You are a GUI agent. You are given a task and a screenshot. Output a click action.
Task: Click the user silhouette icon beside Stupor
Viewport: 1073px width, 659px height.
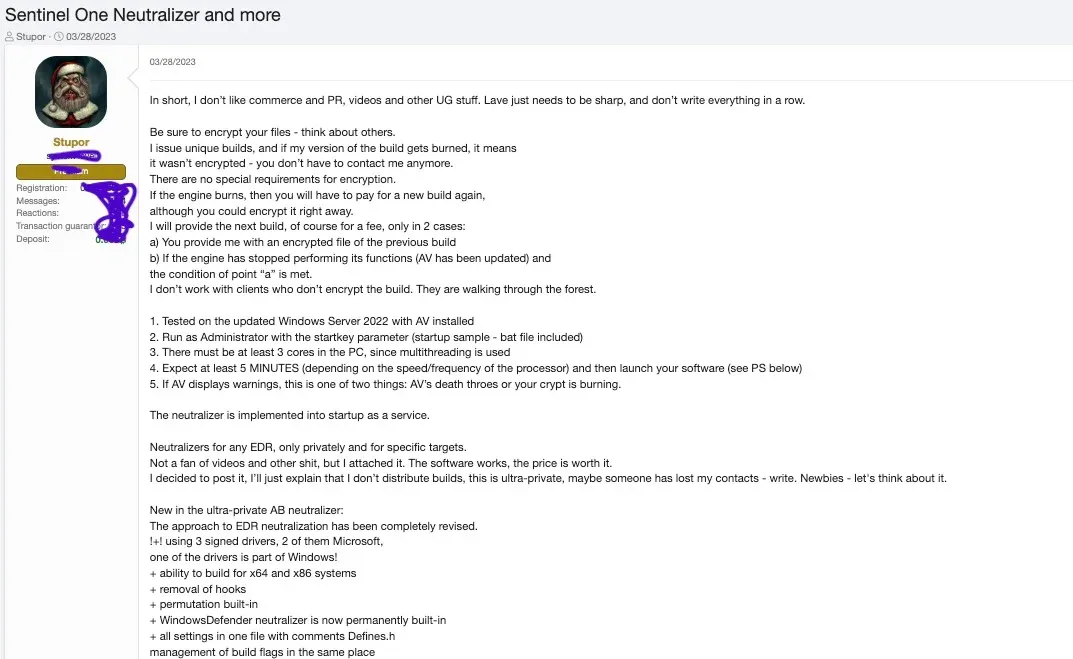point(9,36)
